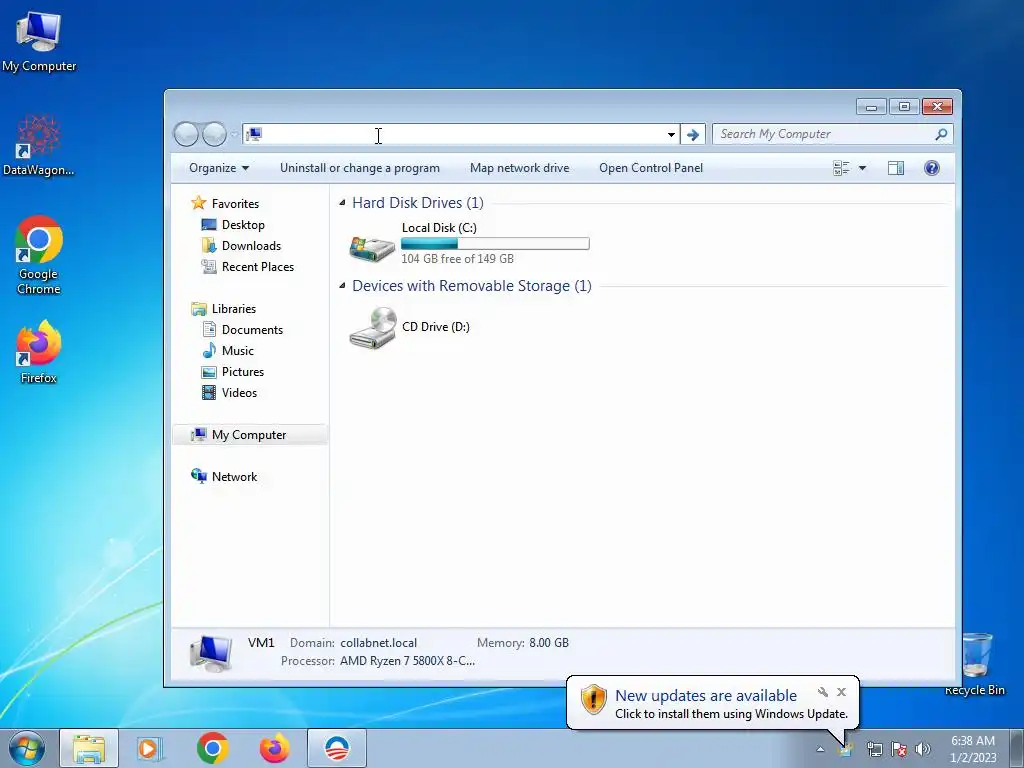Launch the DataWagon desktop shortcut

[39, 145]
